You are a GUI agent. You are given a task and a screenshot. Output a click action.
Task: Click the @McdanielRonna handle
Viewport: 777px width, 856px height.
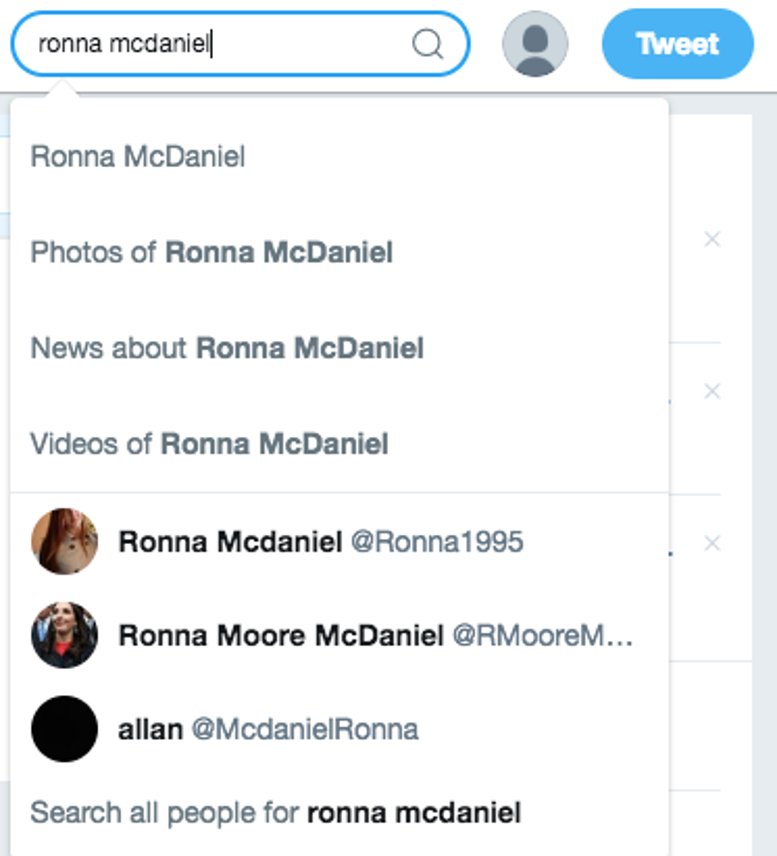point(304,729)
